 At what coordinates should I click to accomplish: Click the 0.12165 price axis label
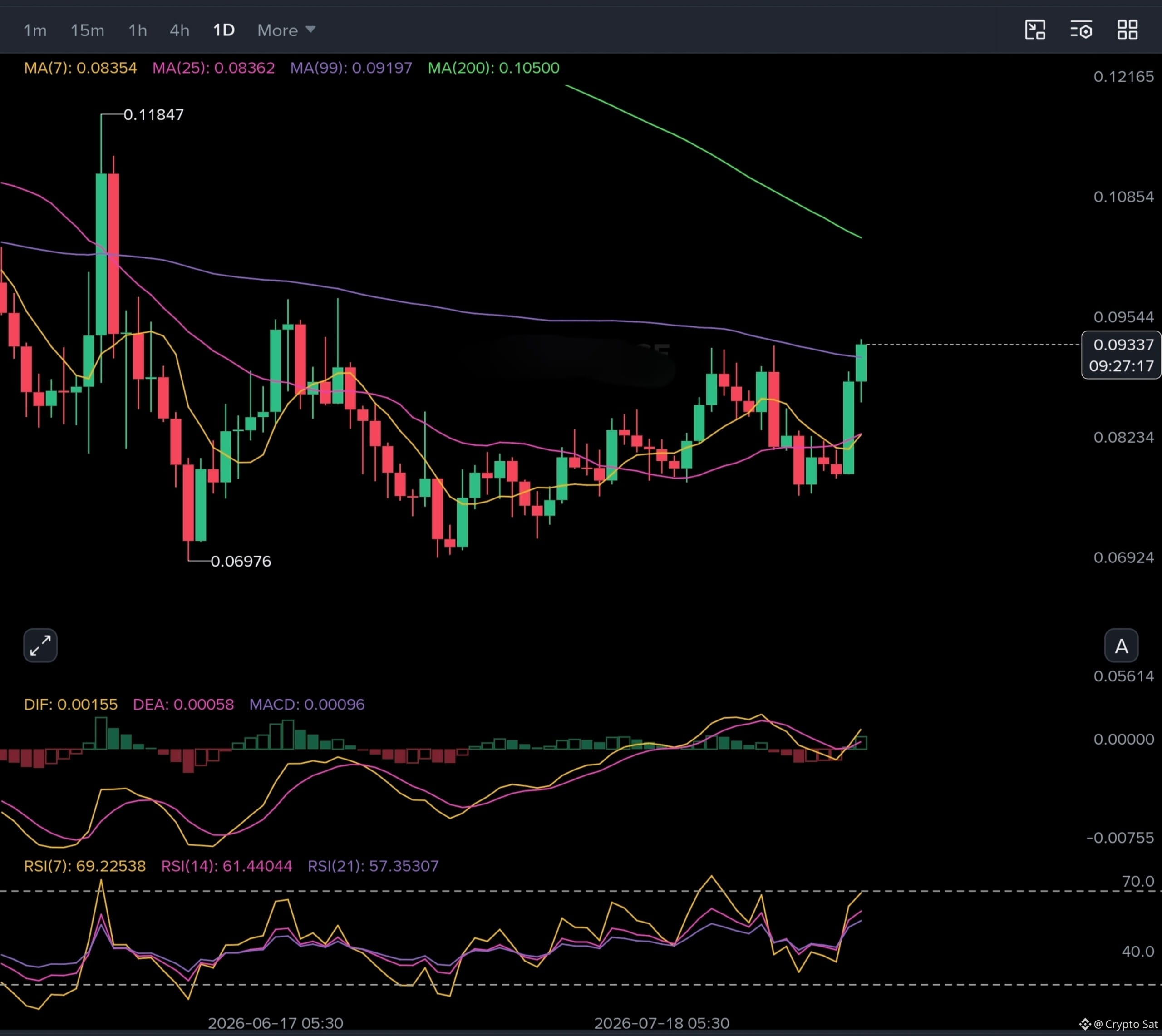(x=1123, y=76)
